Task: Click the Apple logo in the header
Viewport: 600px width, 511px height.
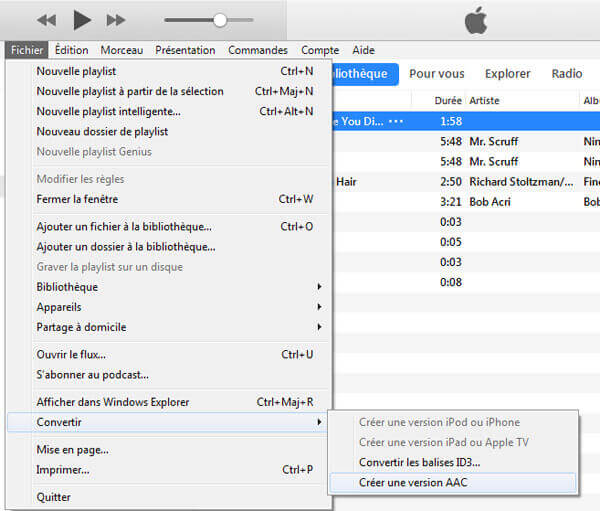Action: point(476,21)
